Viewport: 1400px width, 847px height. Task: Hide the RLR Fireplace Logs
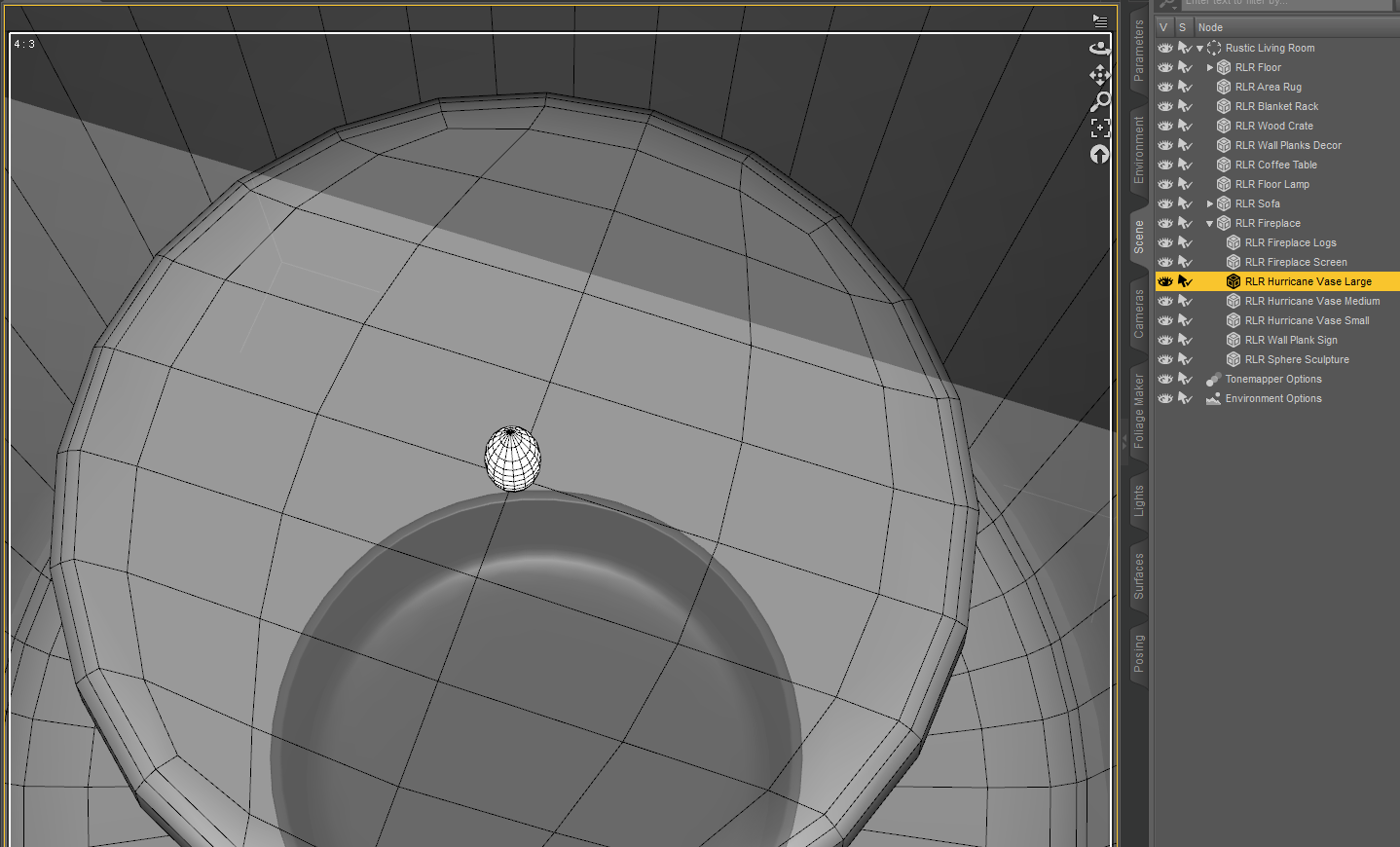point(1165,242)
